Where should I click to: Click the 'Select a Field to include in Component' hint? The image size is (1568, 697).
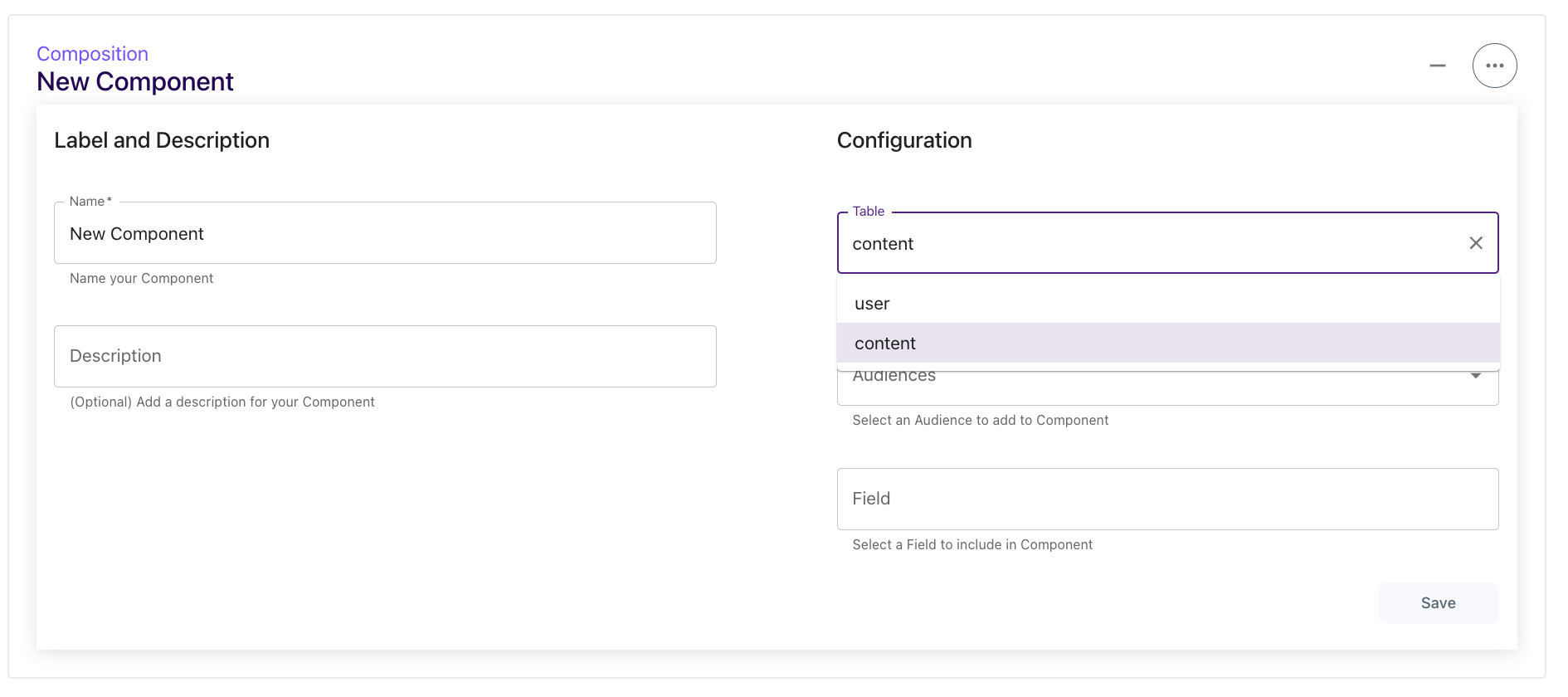[x=972, y=545]
